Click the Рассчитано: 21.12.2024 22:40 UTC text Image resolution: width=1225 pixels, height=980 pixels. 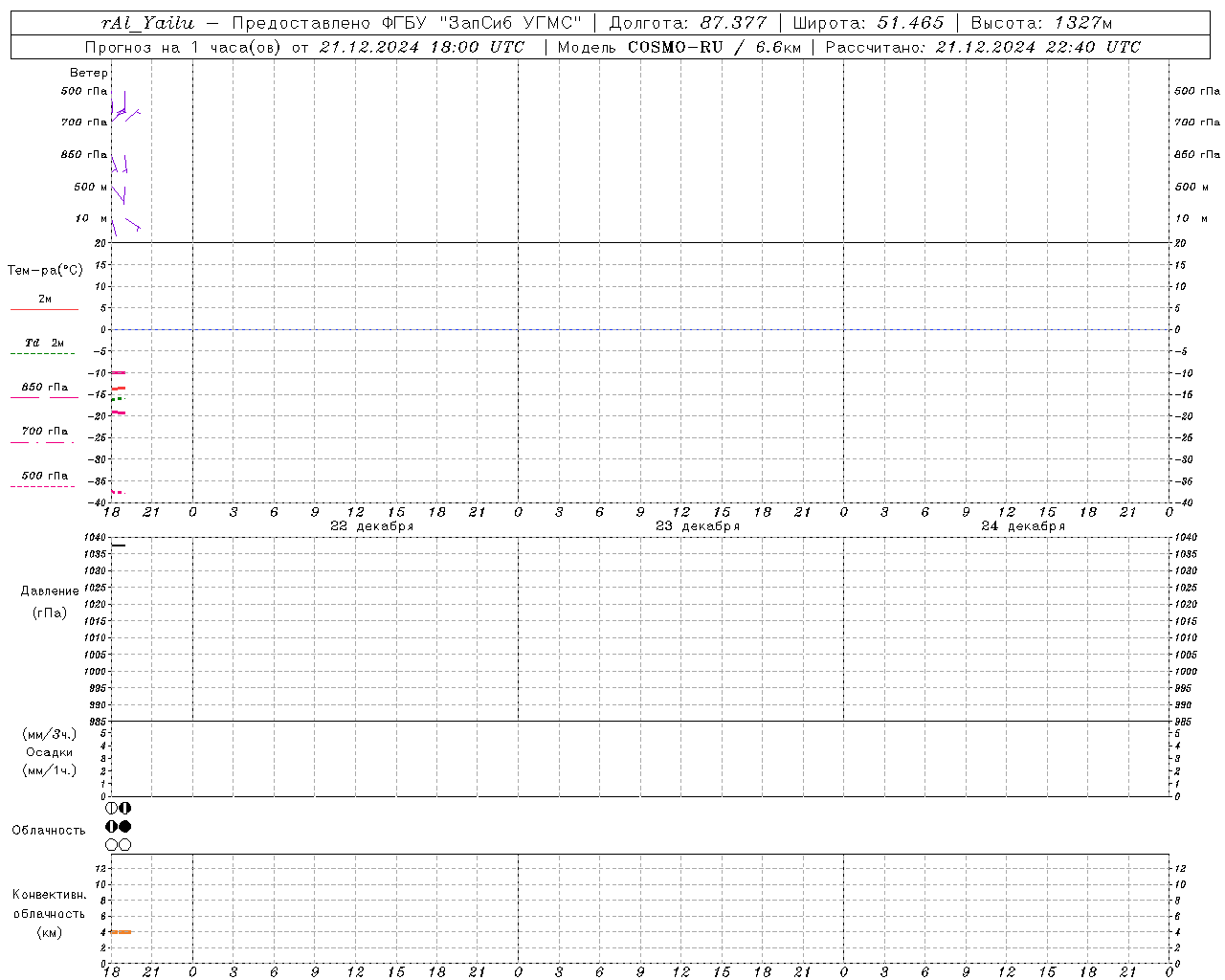pyautogui.click(x=983, y=47)
